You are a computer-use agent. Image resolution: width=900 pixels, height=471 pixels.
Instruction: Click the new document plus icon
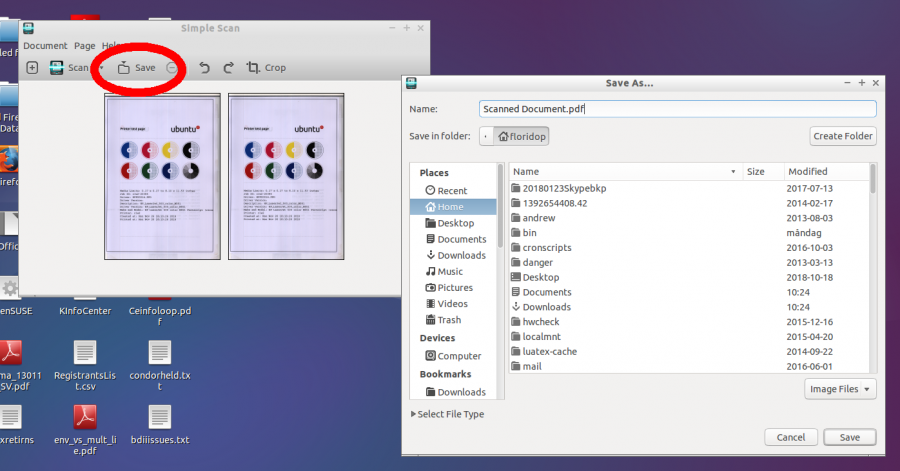(x=32, y=68)
